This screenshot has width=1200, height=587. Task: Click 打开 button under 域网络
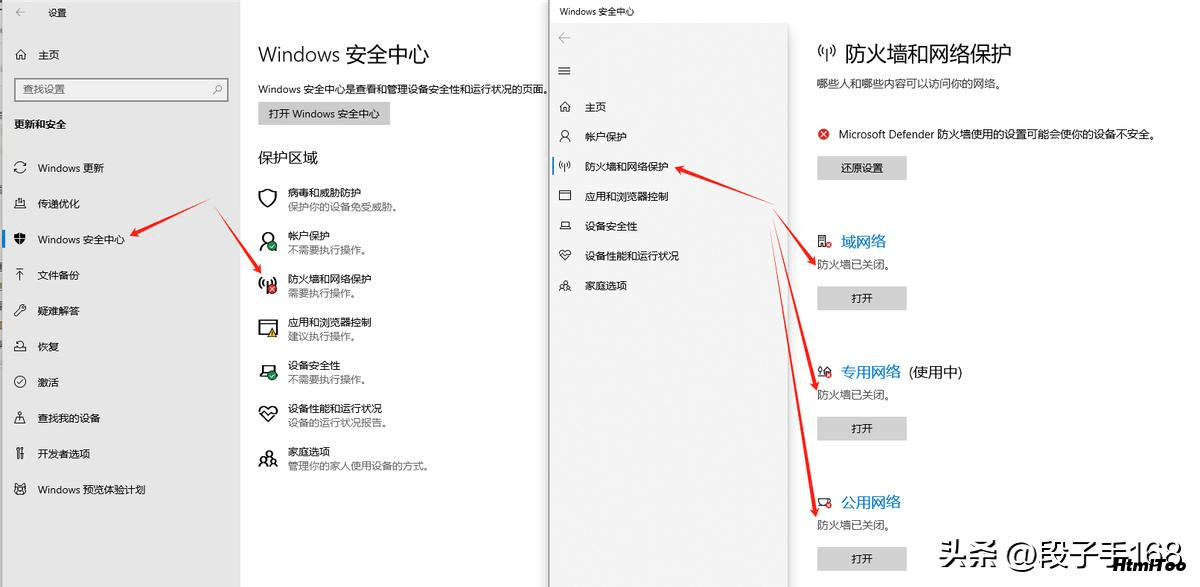[x=861, y=298]
